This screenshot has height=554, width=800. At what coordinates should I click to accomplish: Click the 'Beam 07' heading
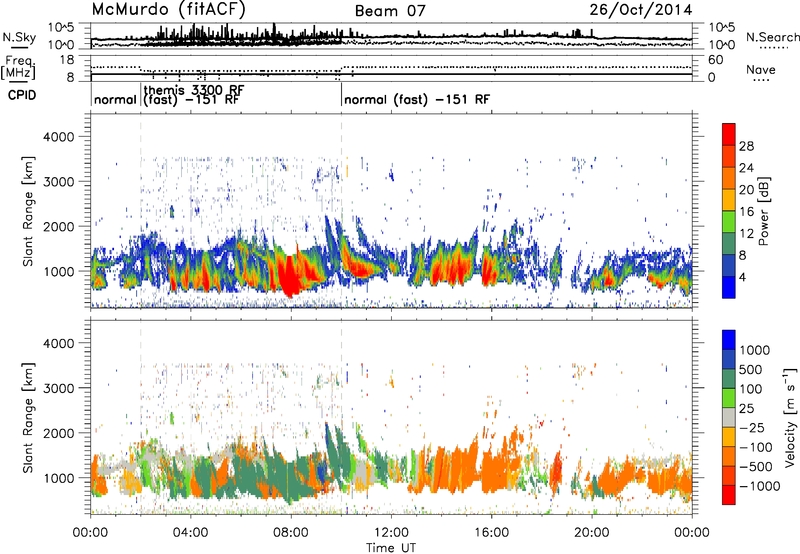pos(389,11)
